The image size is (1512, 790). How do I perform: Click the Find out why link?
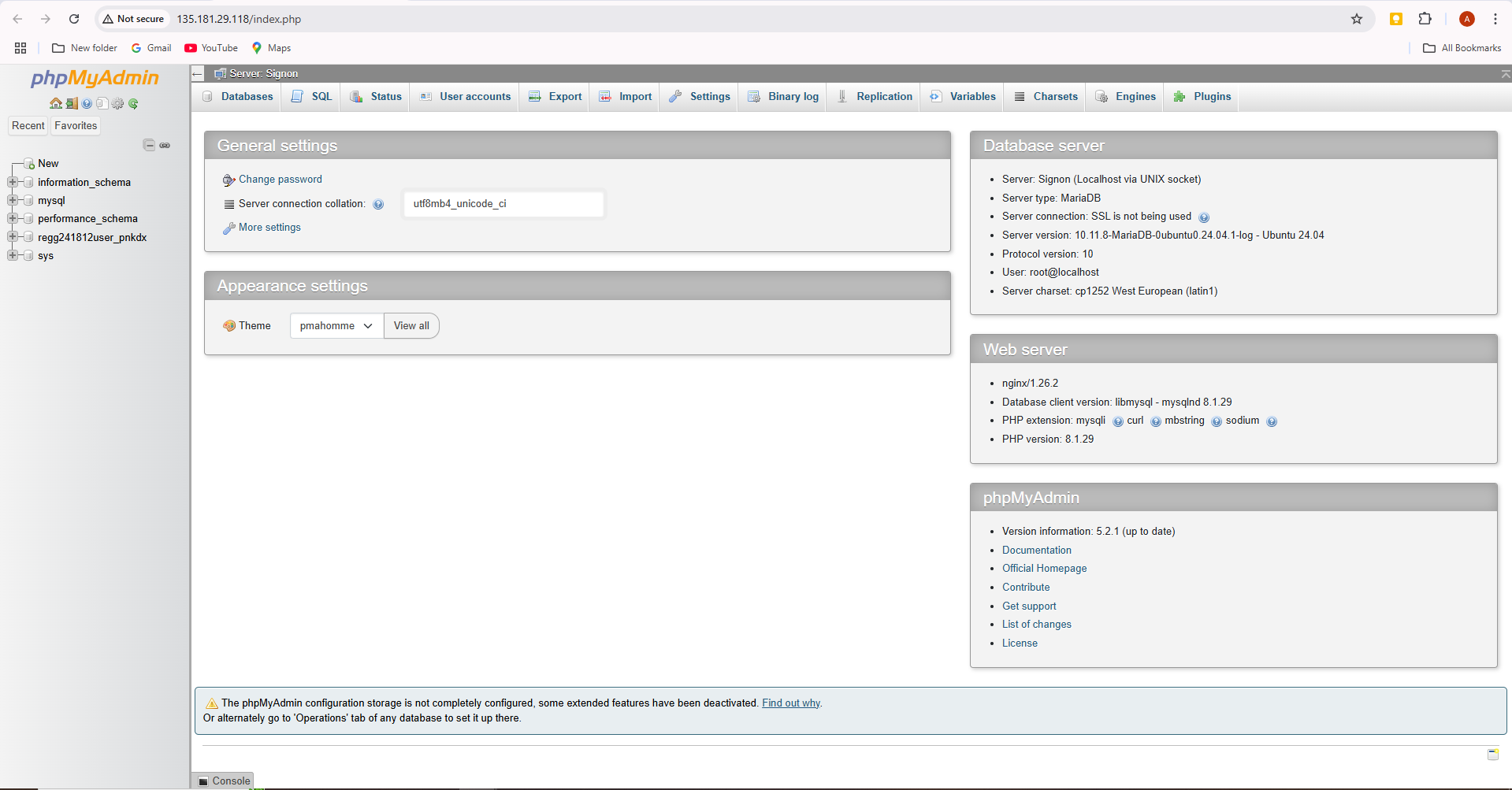tap(790, 703)
